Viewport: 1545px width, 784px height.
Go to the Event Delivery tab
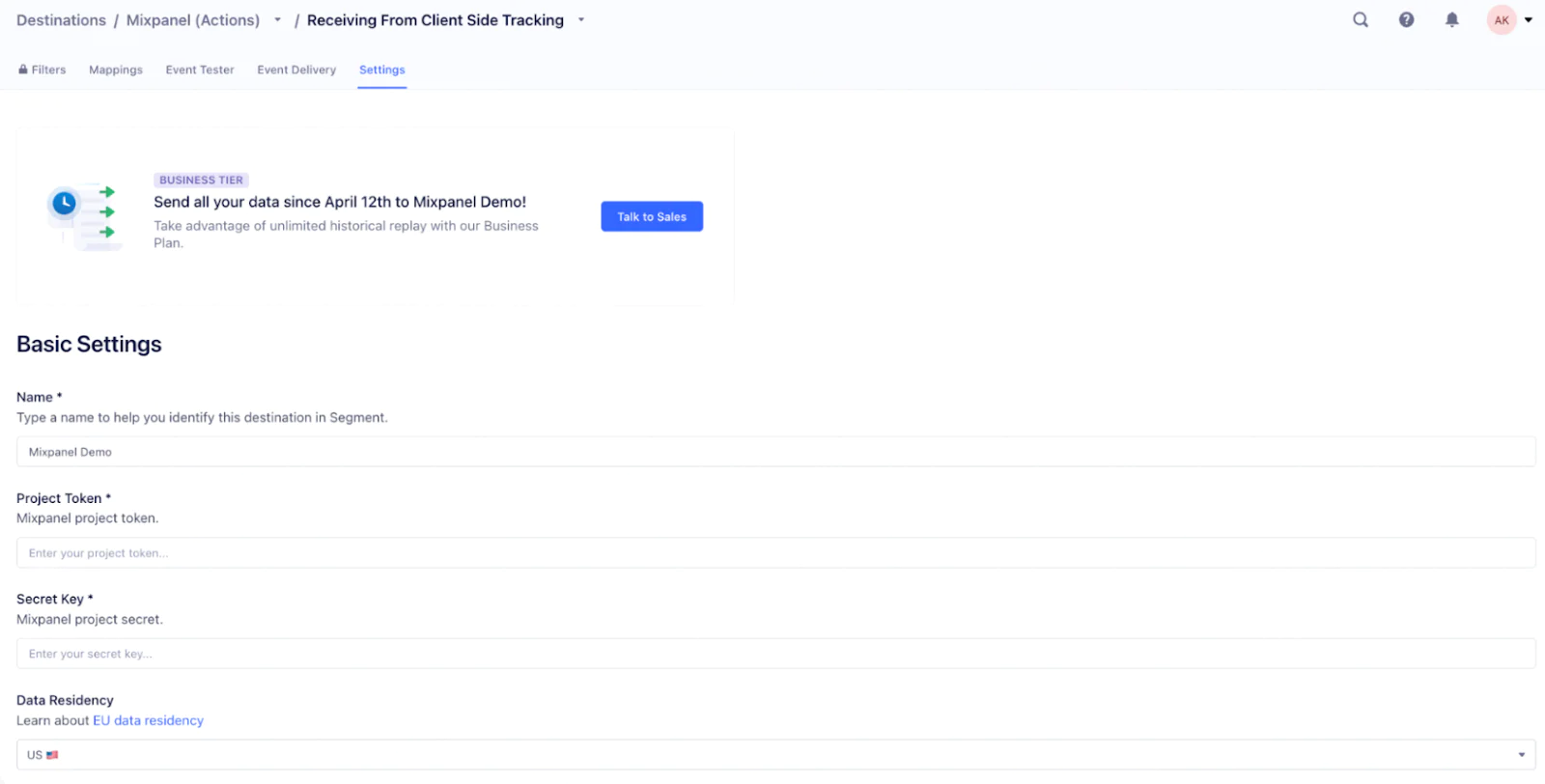coord(296,70)
